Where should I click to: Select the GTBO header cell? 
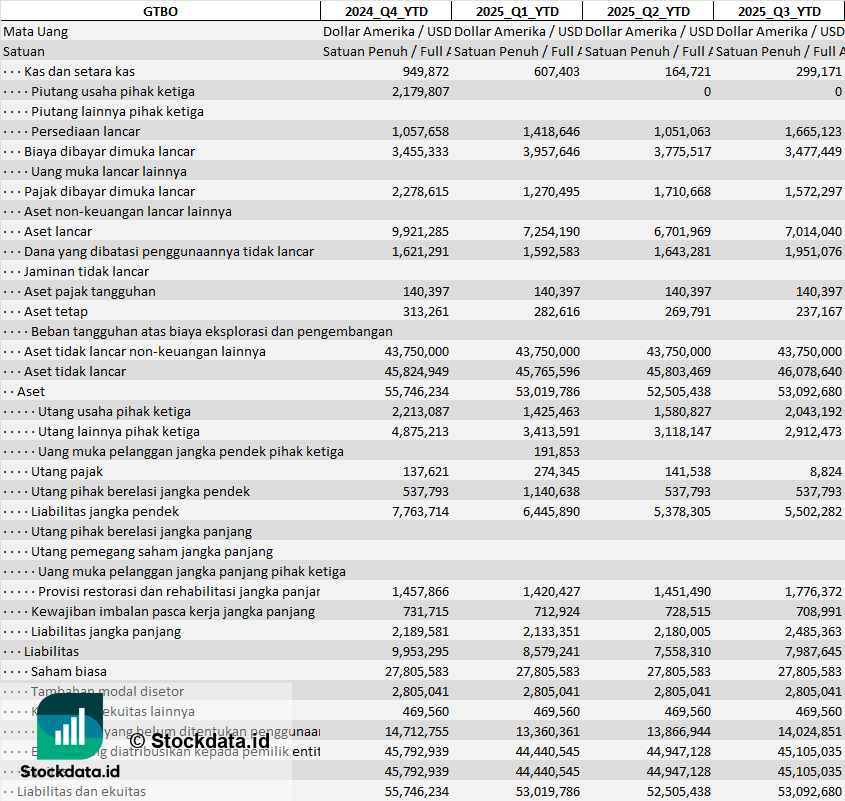click(x=160, y=11)
